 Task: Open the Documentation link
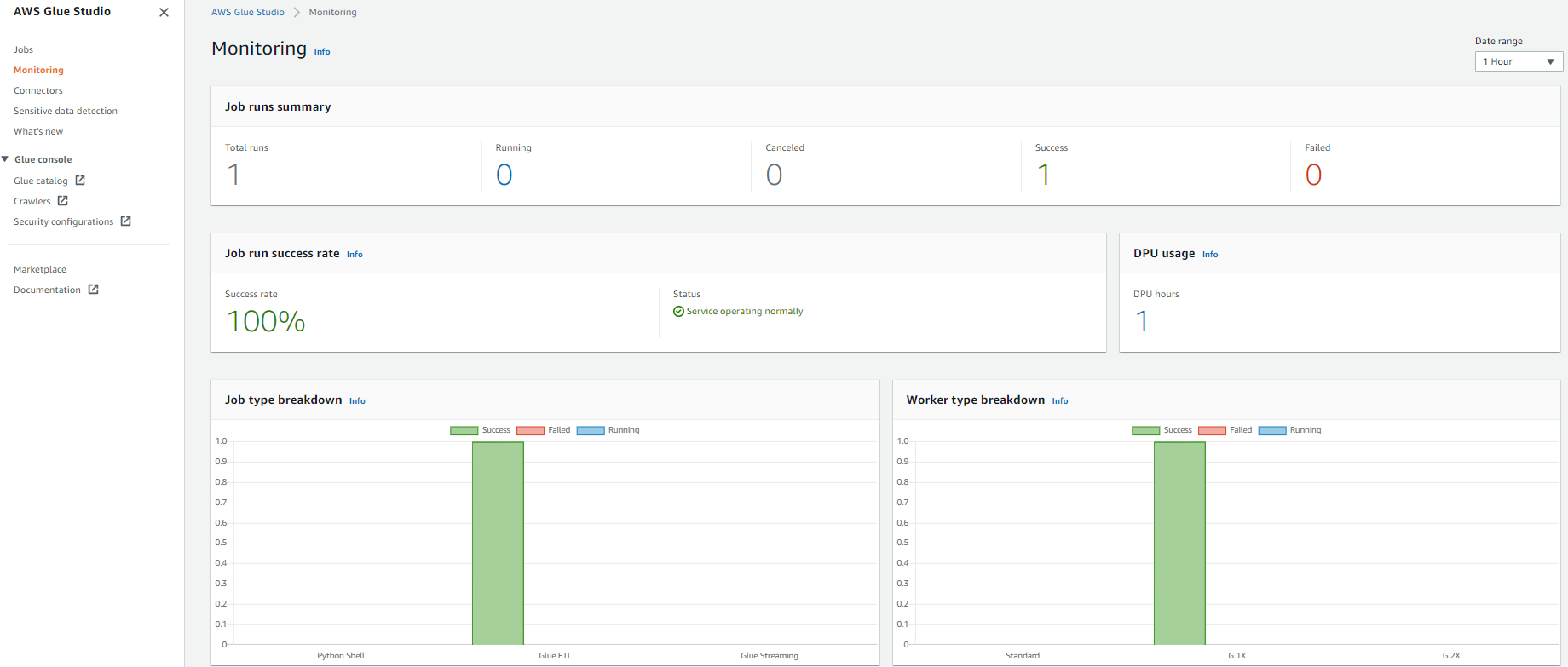[x=47, y=290]
